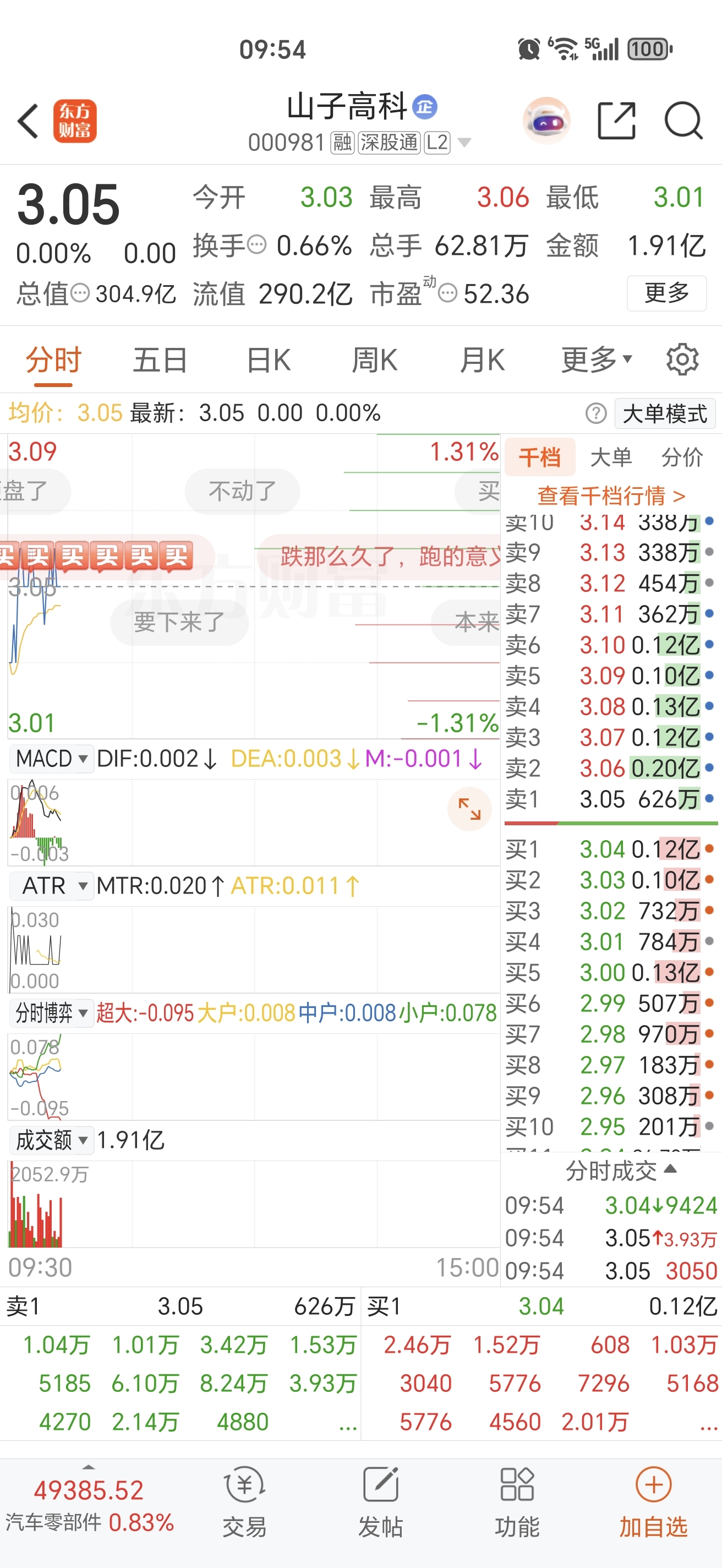Screen dimensions: 722x1568
Task: Tap the help question mark icon
Action: point(596,413)
